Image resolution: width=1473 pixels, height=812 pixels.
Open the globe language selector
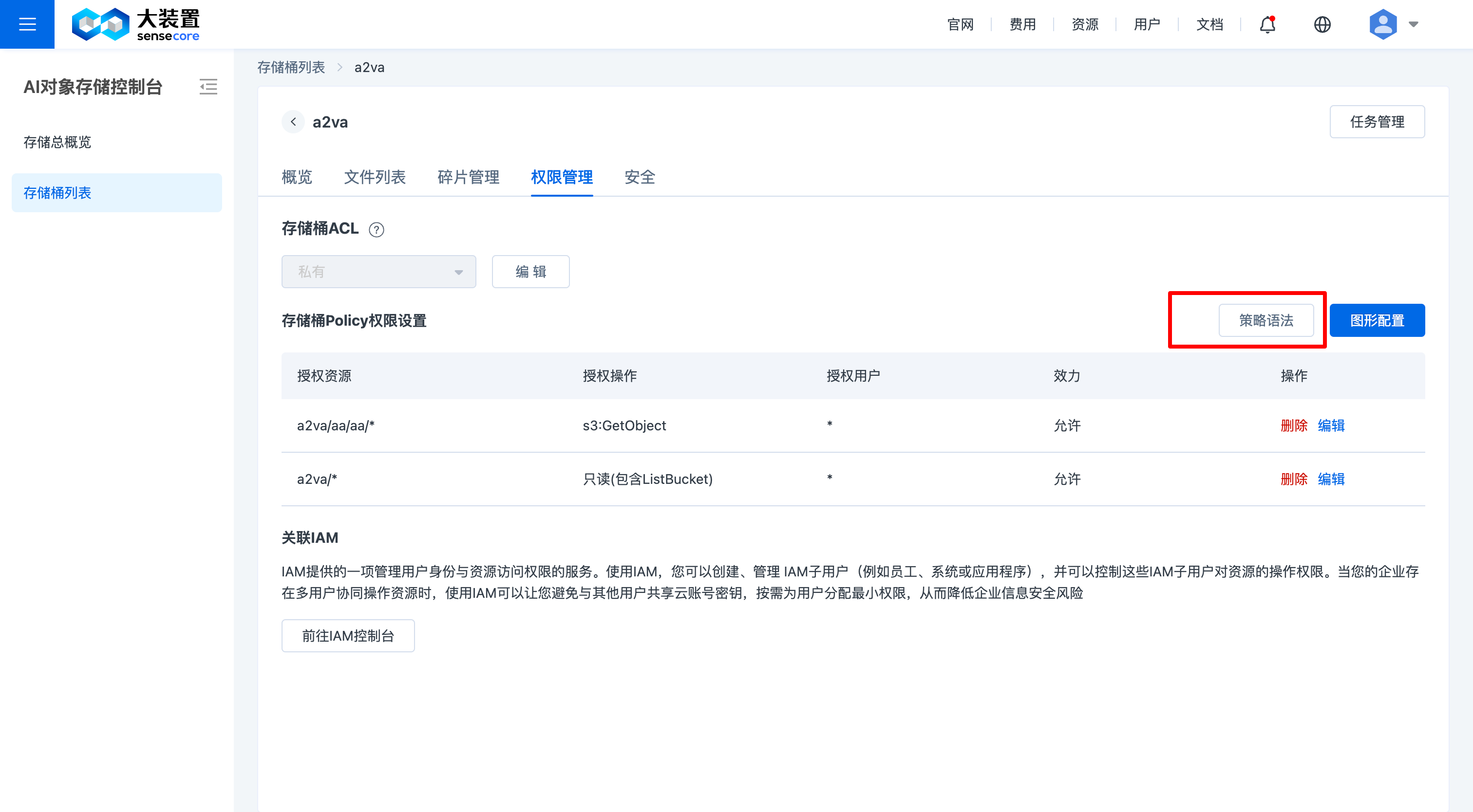pos(1322,24)
